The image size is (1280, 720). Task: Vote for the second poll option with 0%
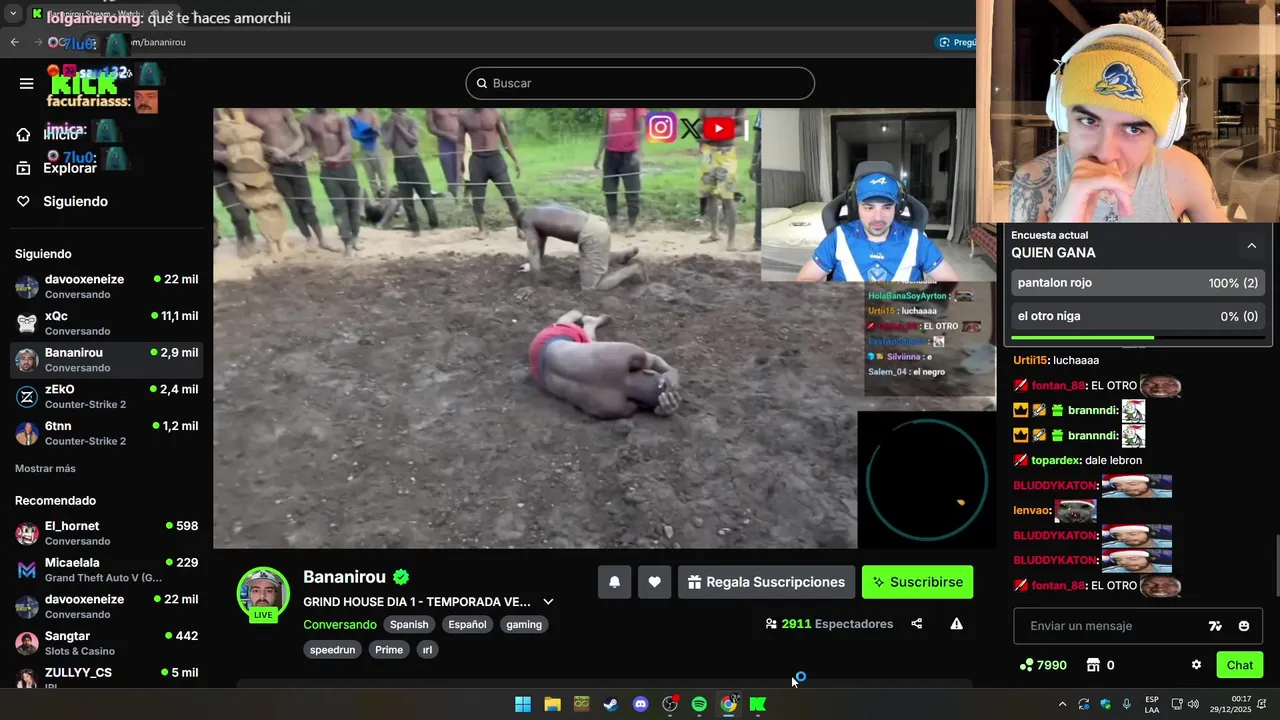tap(1138, 316)
